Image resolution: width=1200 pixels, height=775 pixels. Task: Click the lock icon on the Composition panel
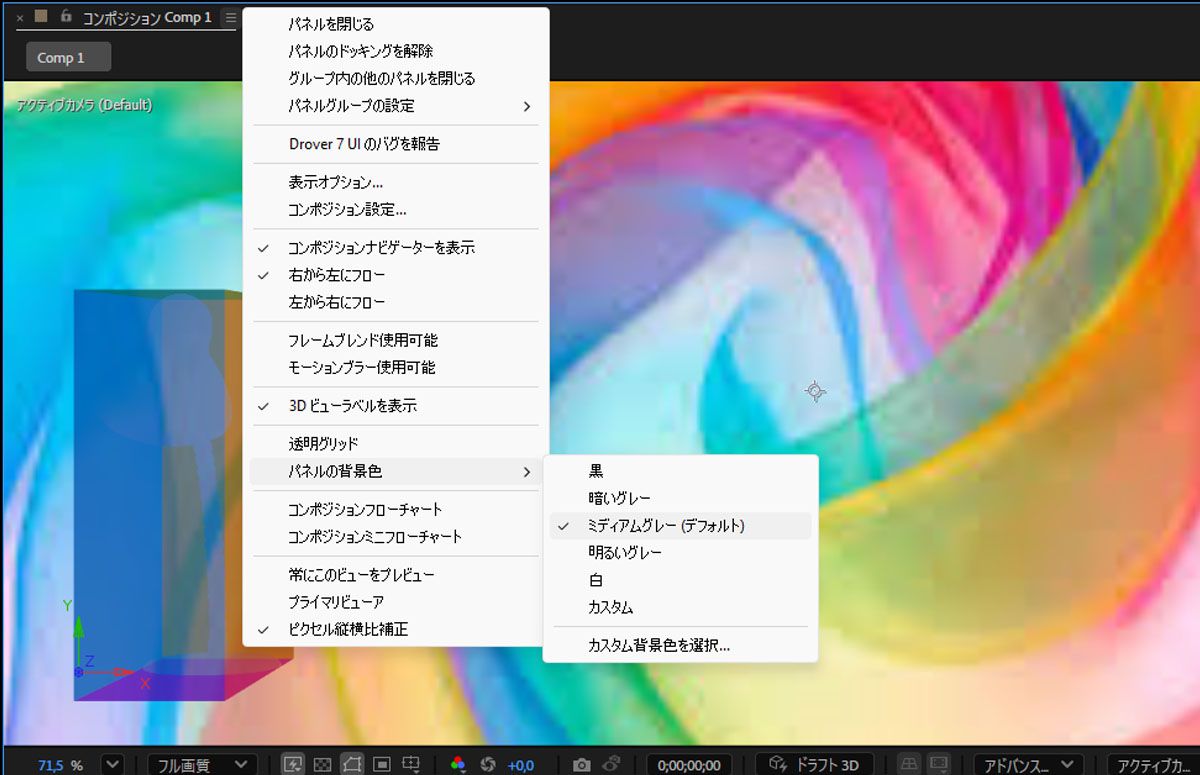(x=66, y=16)
